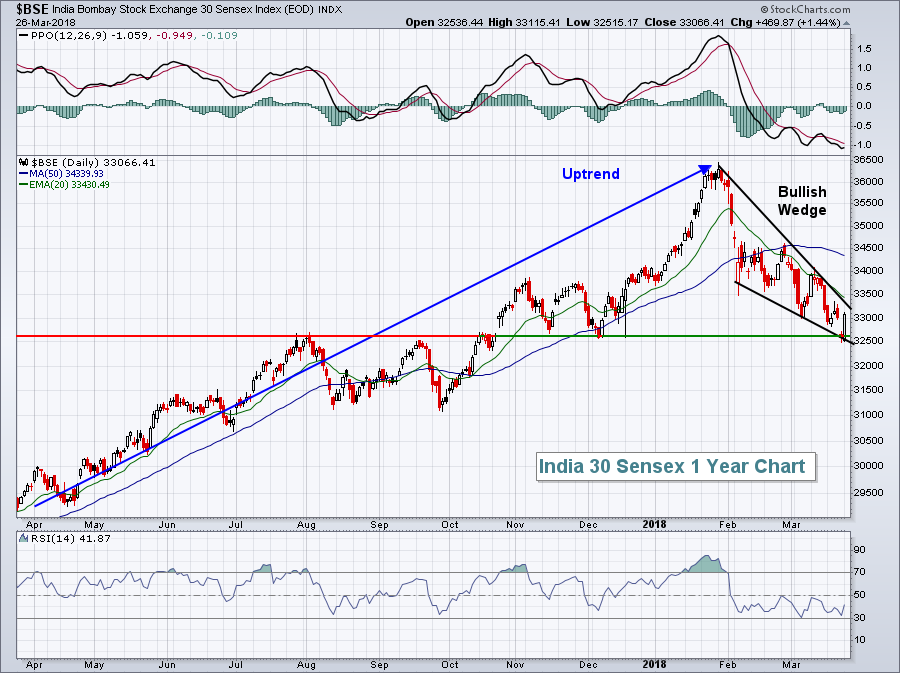Click the RSI area-chart icon beside RSI(14)

[x=23, y=538]
